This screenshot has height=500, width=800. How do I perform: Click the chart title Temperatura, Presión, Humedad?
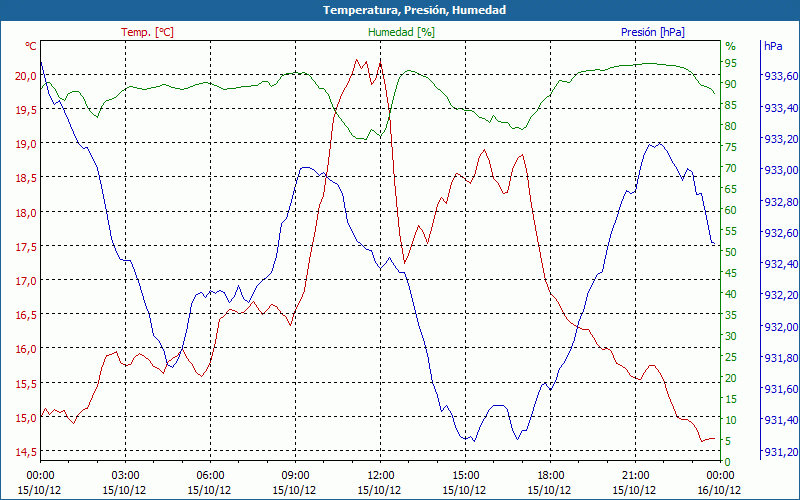click(414, 10)
